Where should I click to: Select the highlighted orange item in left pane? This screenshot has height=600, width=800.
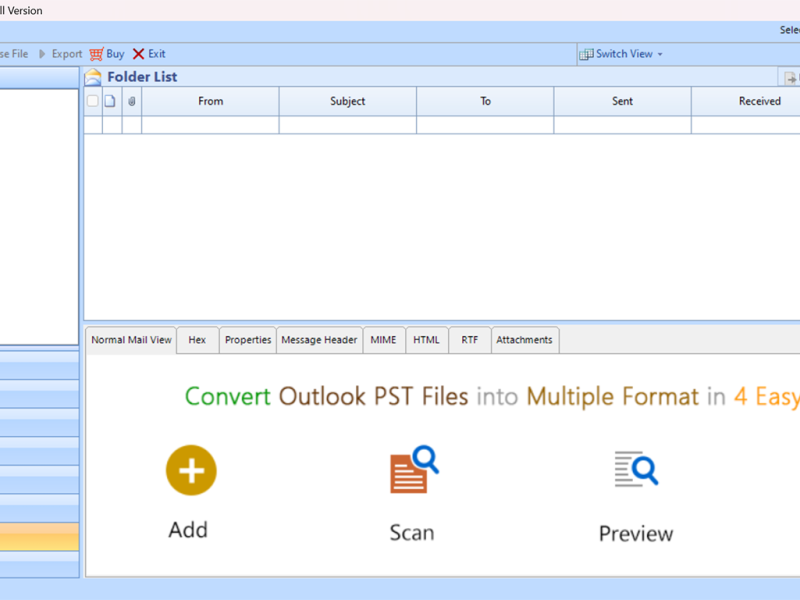pyautogui.click(x=39, y=537)
